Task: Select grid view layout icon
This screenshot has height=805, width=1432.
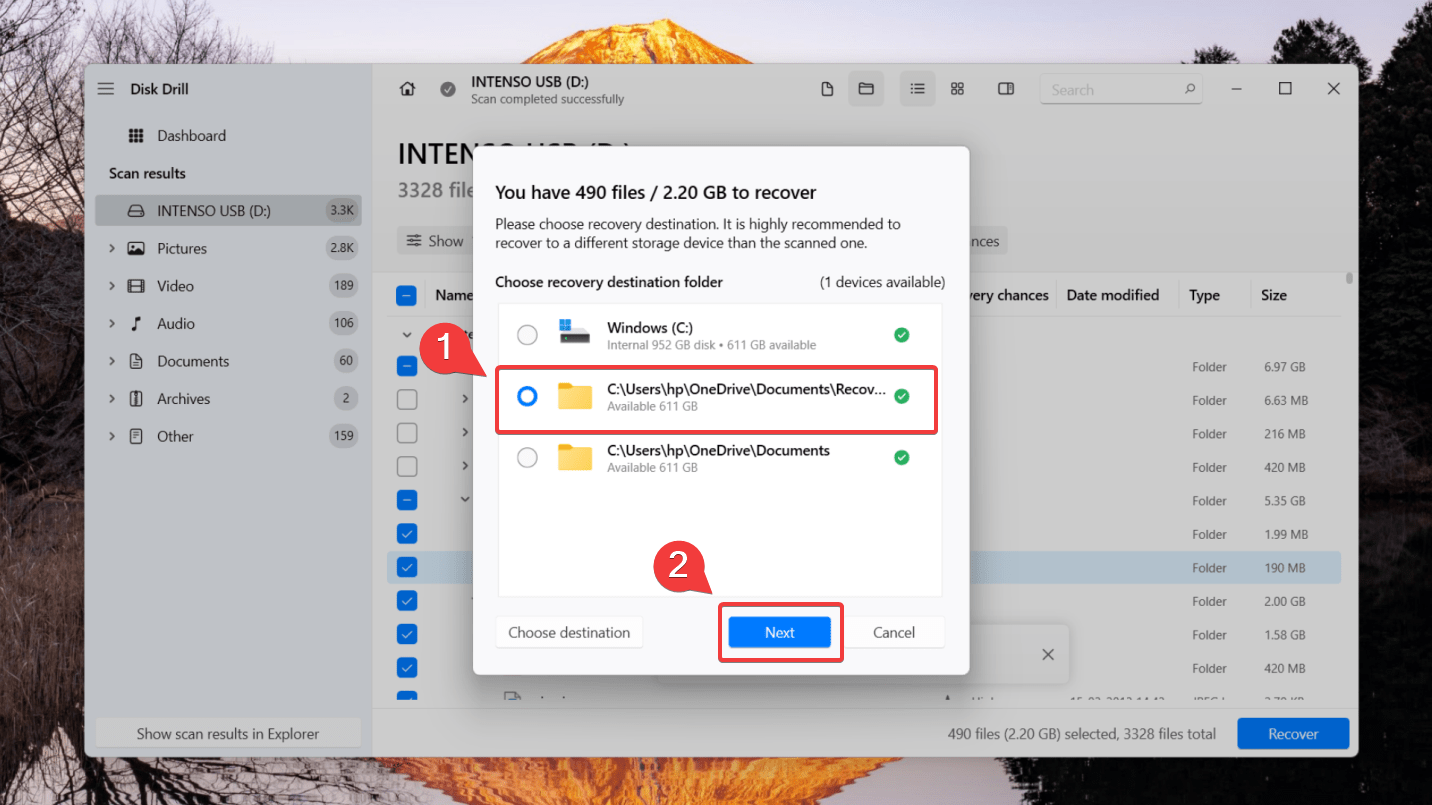Action: click(957, 89)
